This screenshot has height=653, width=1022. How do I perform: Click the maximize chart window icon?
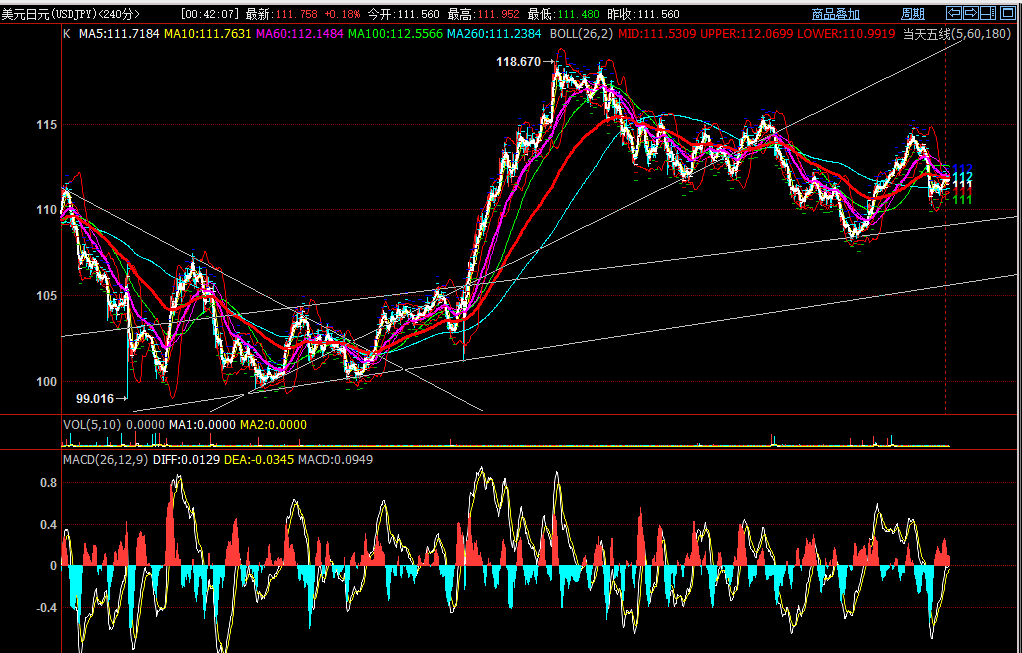1007,13
